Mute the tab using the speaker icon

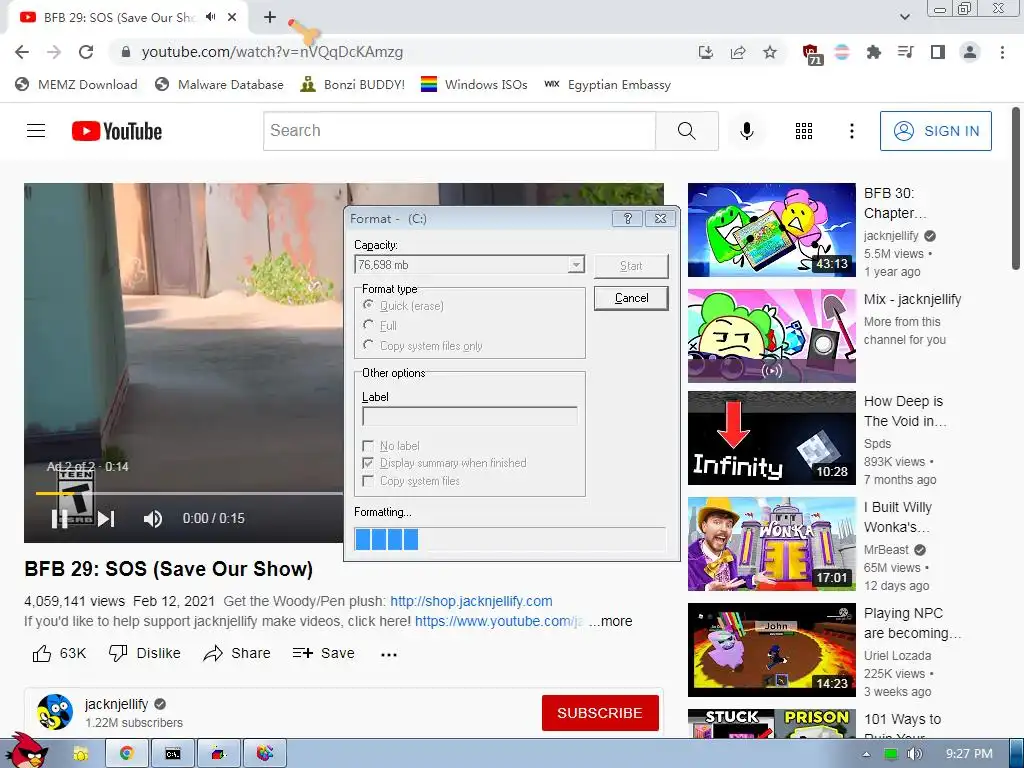pos(210,17)
